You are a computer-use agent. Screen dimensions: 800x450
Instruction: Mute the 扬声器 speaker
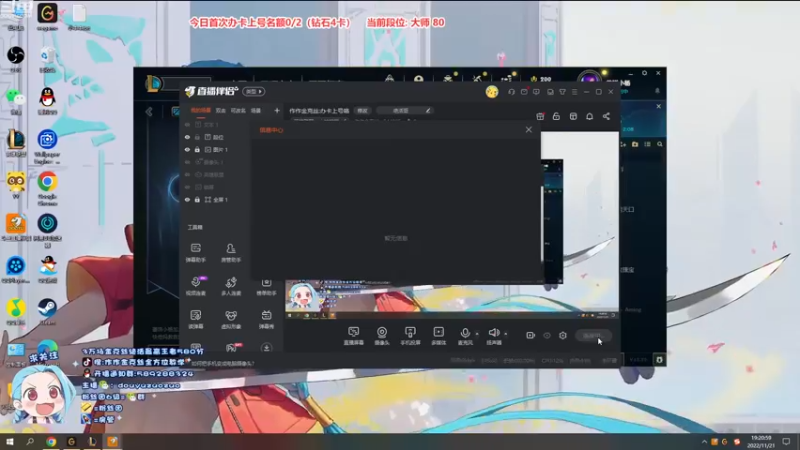tap(493, 336)
